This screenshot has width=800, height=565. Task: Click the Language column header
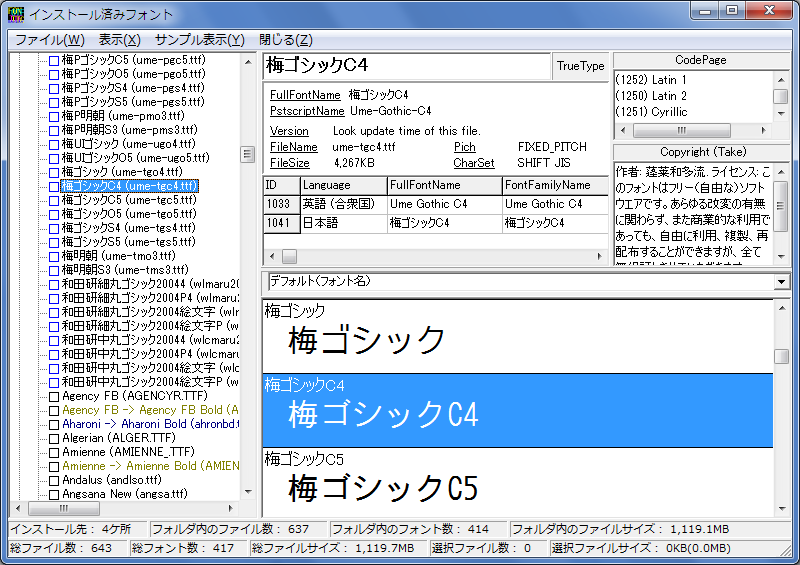coord(344,185)
